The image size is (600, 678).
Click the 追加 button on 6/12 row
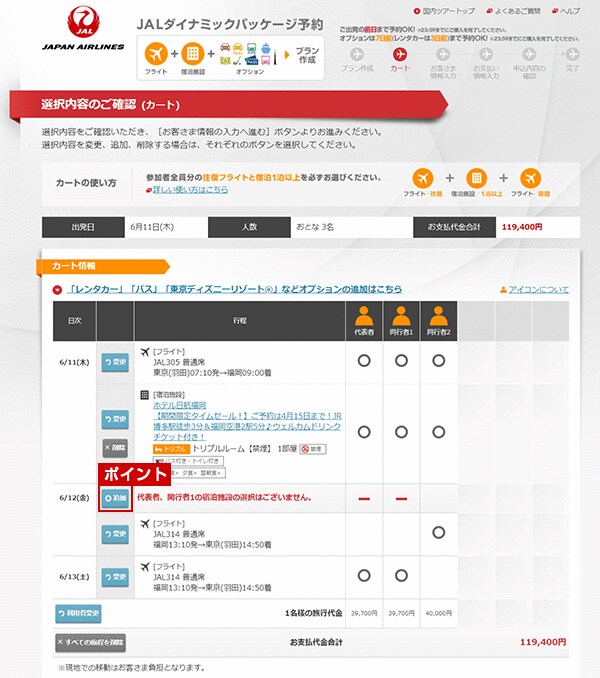(115, 498)
